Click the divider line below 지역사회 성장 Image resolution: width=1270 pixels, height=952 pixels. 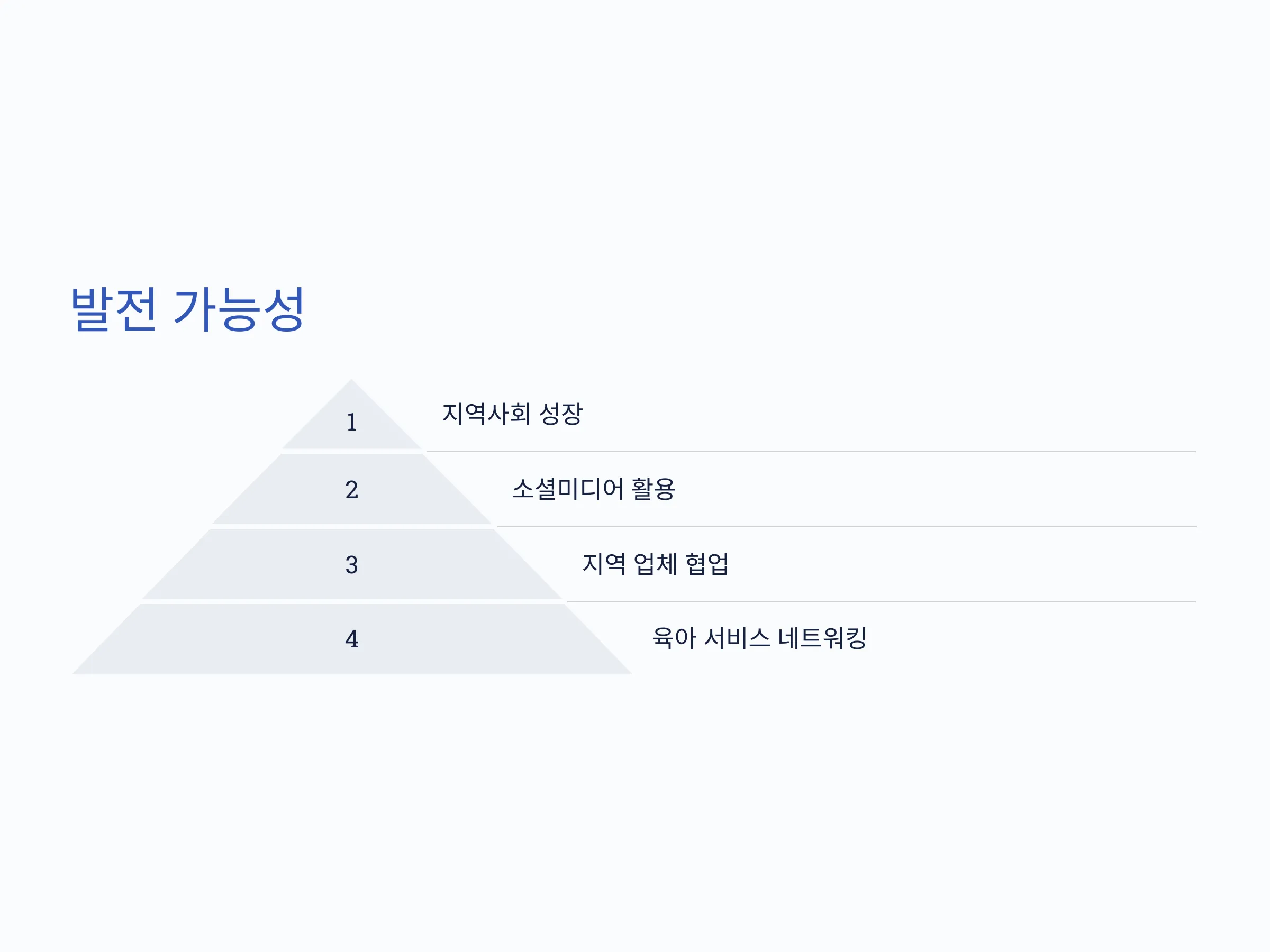[811, 452]
